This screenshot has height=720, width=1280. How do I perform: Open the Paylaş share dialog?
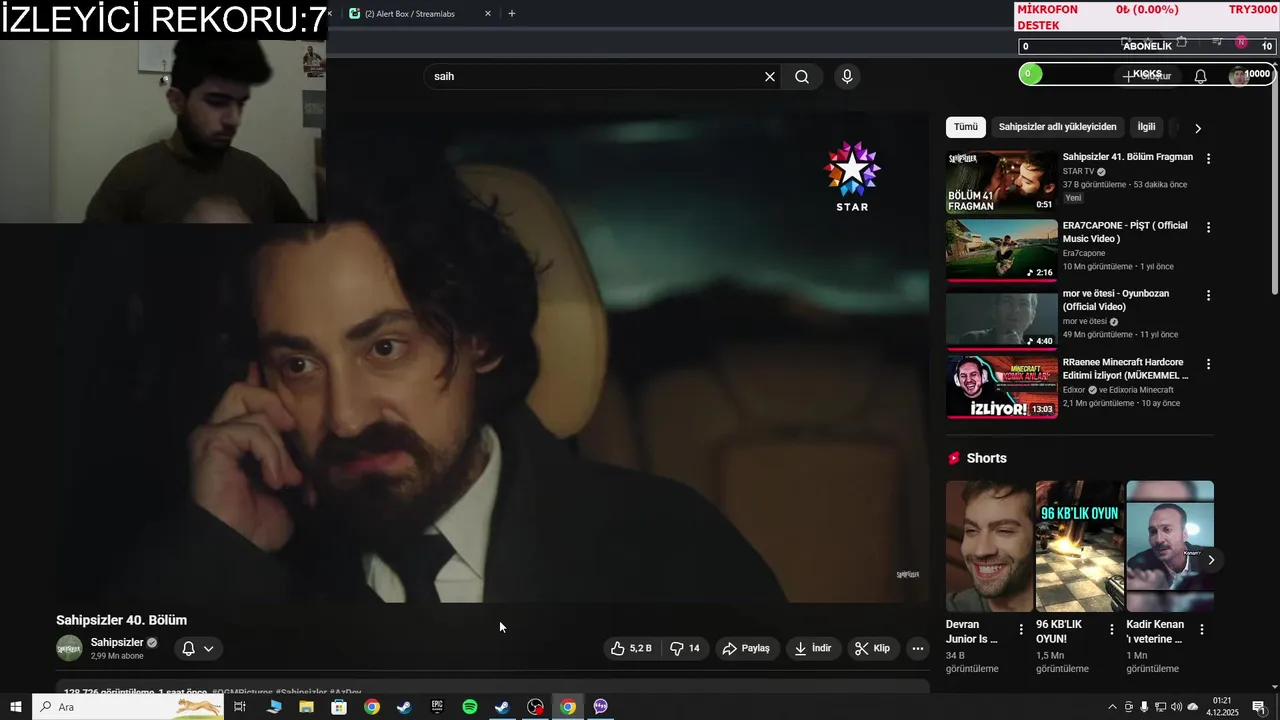[x=746, y=648]
